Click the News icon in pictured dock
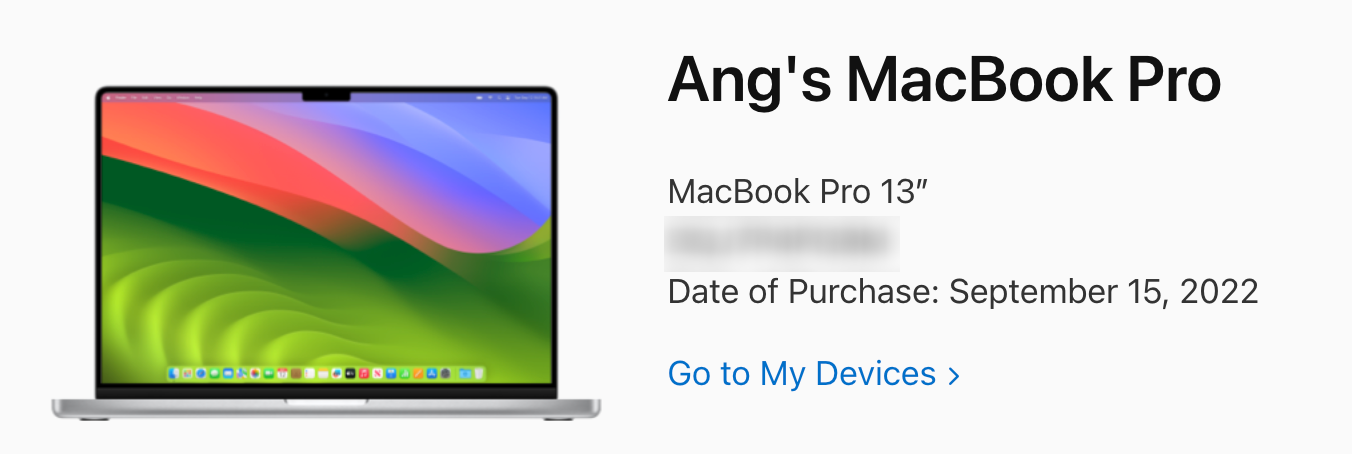The height and width of the screenshot is (454, 1352). (377, 373)
